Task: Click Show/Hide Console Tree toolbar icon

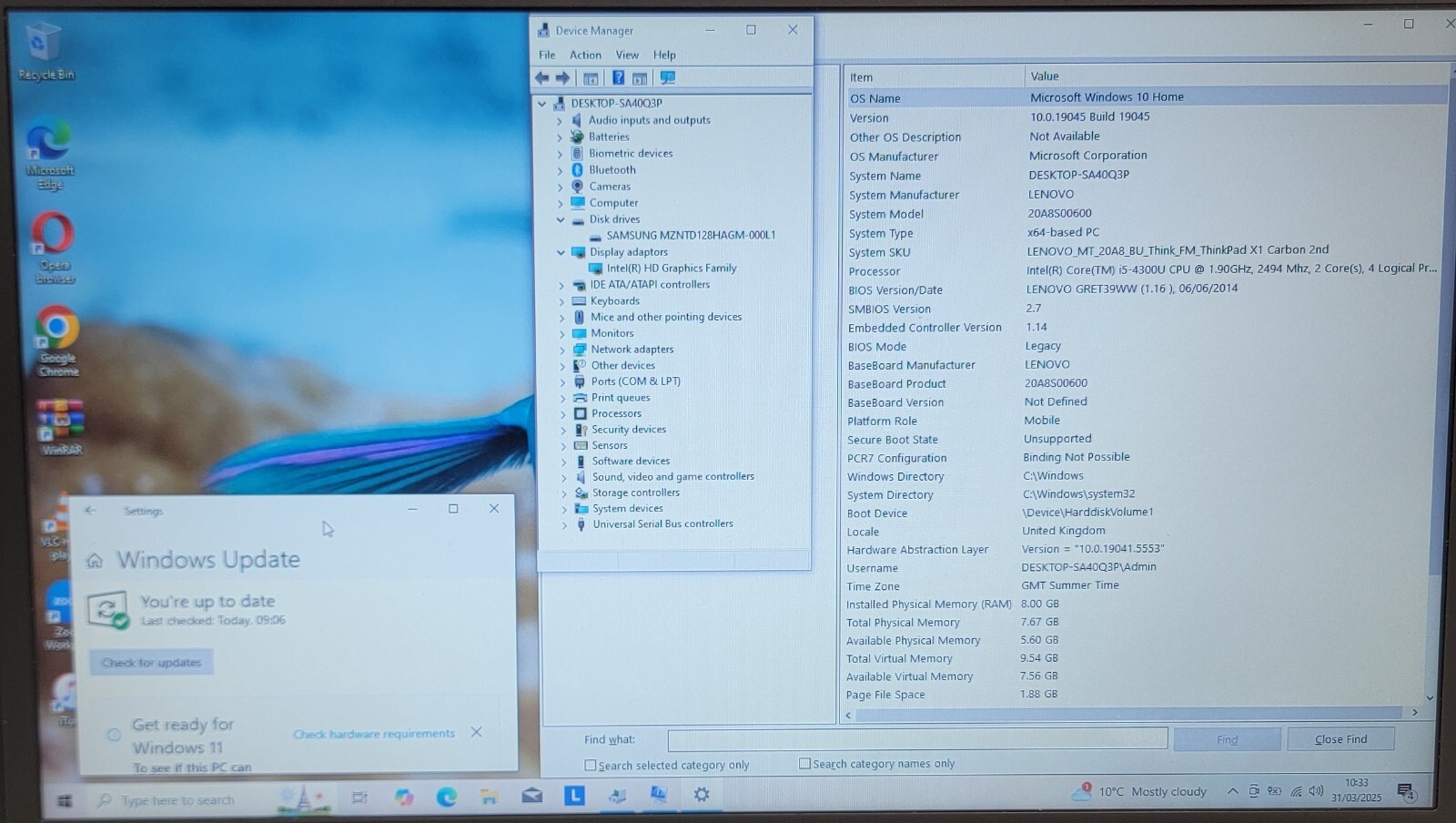Action: pos(591,78)
